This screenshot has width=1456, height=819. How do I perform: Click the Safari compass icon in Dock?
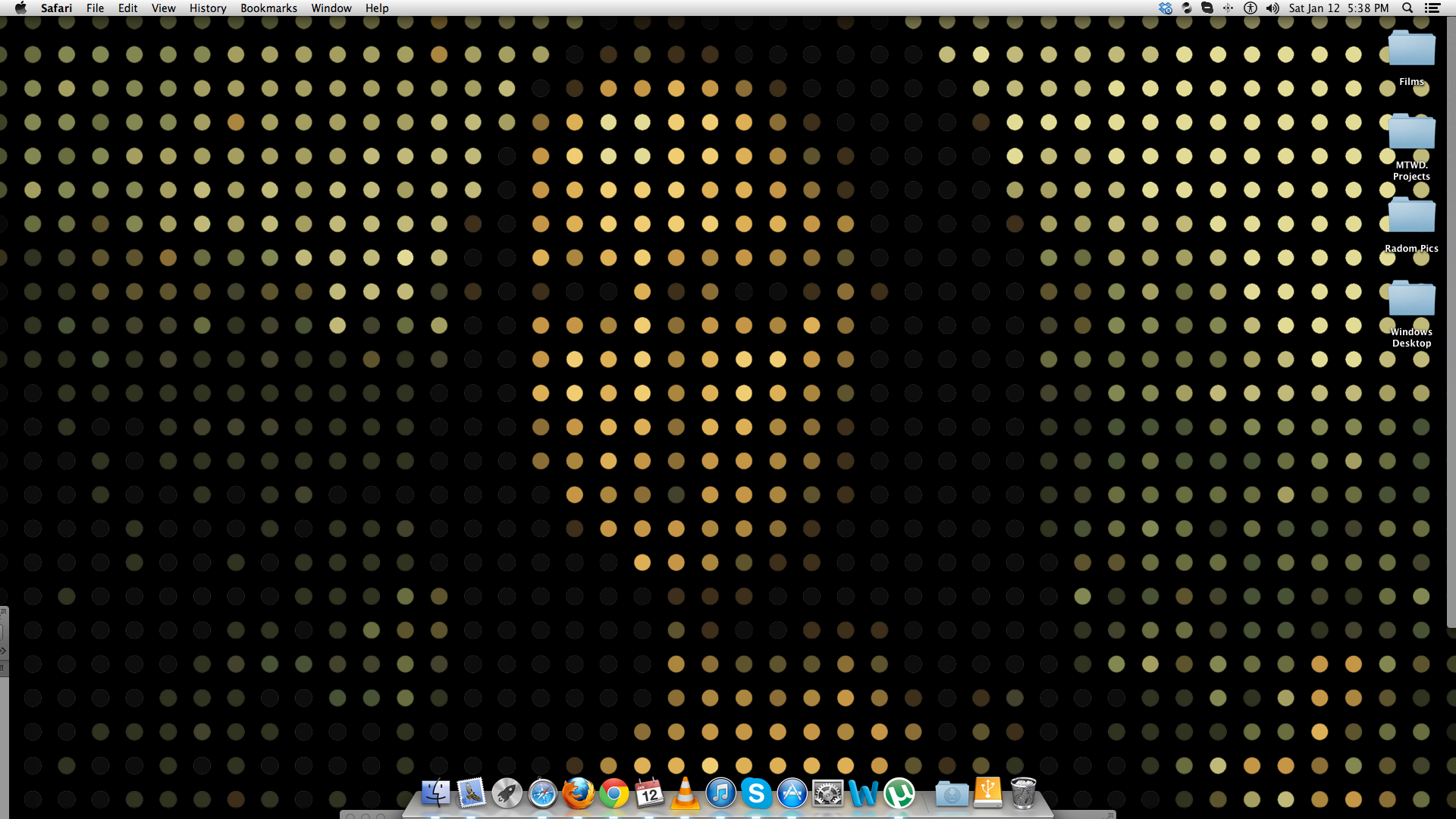point(543,793)
